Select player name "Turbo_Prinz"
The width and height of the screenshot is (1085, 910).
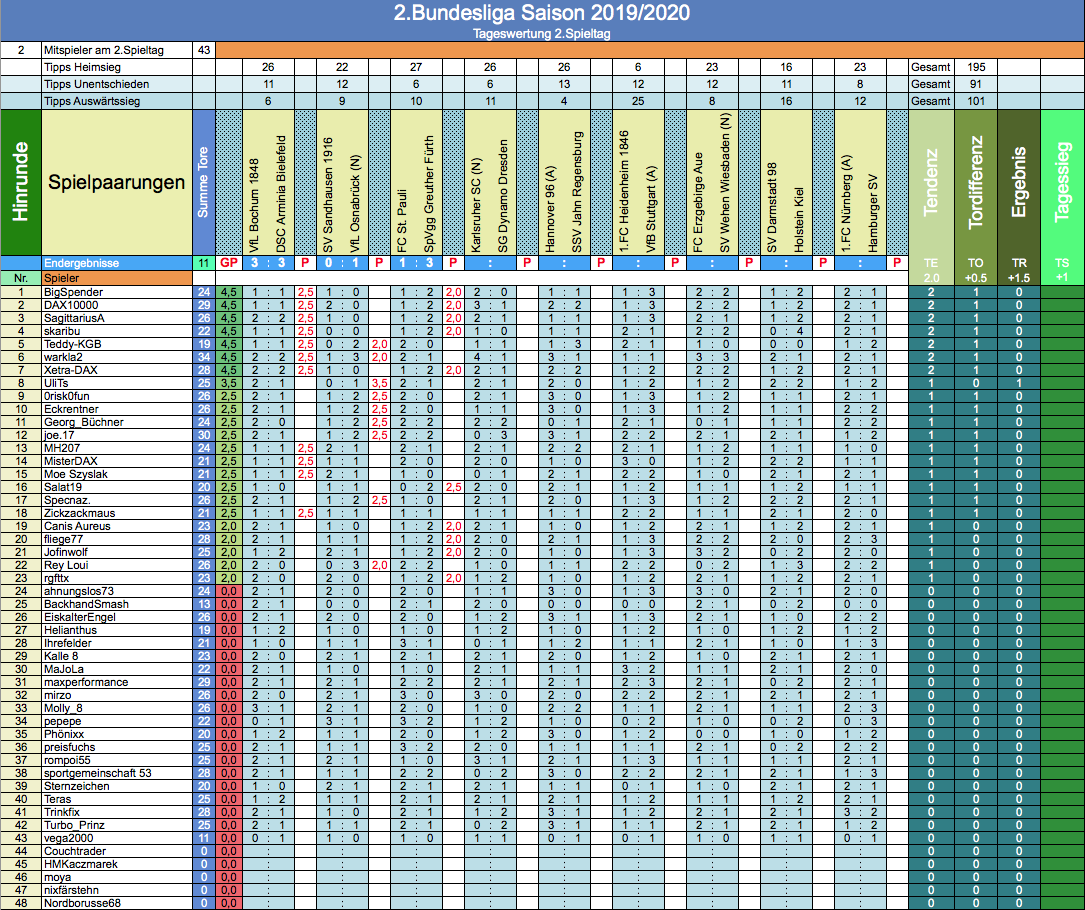[x=74, y=825]
